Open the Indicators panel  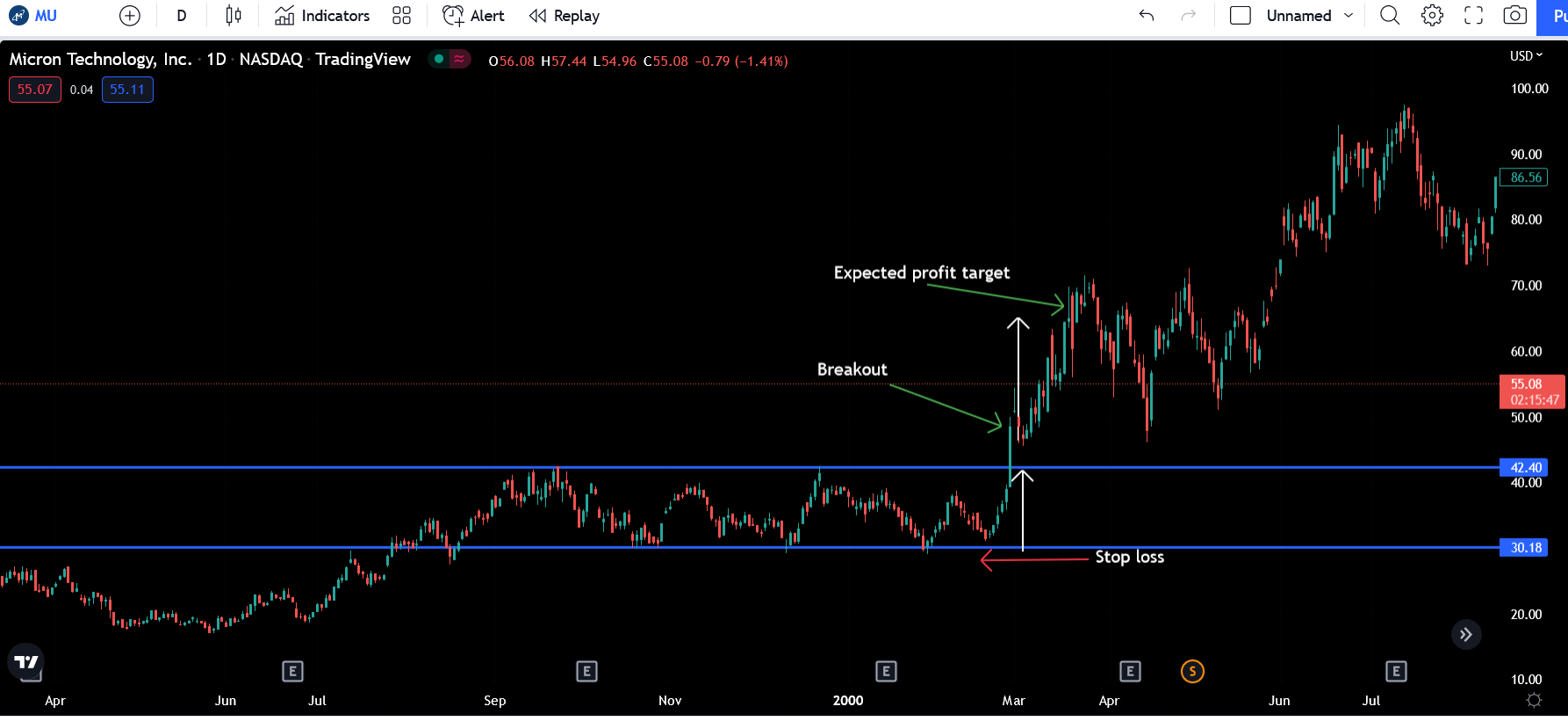pos(322,16)
